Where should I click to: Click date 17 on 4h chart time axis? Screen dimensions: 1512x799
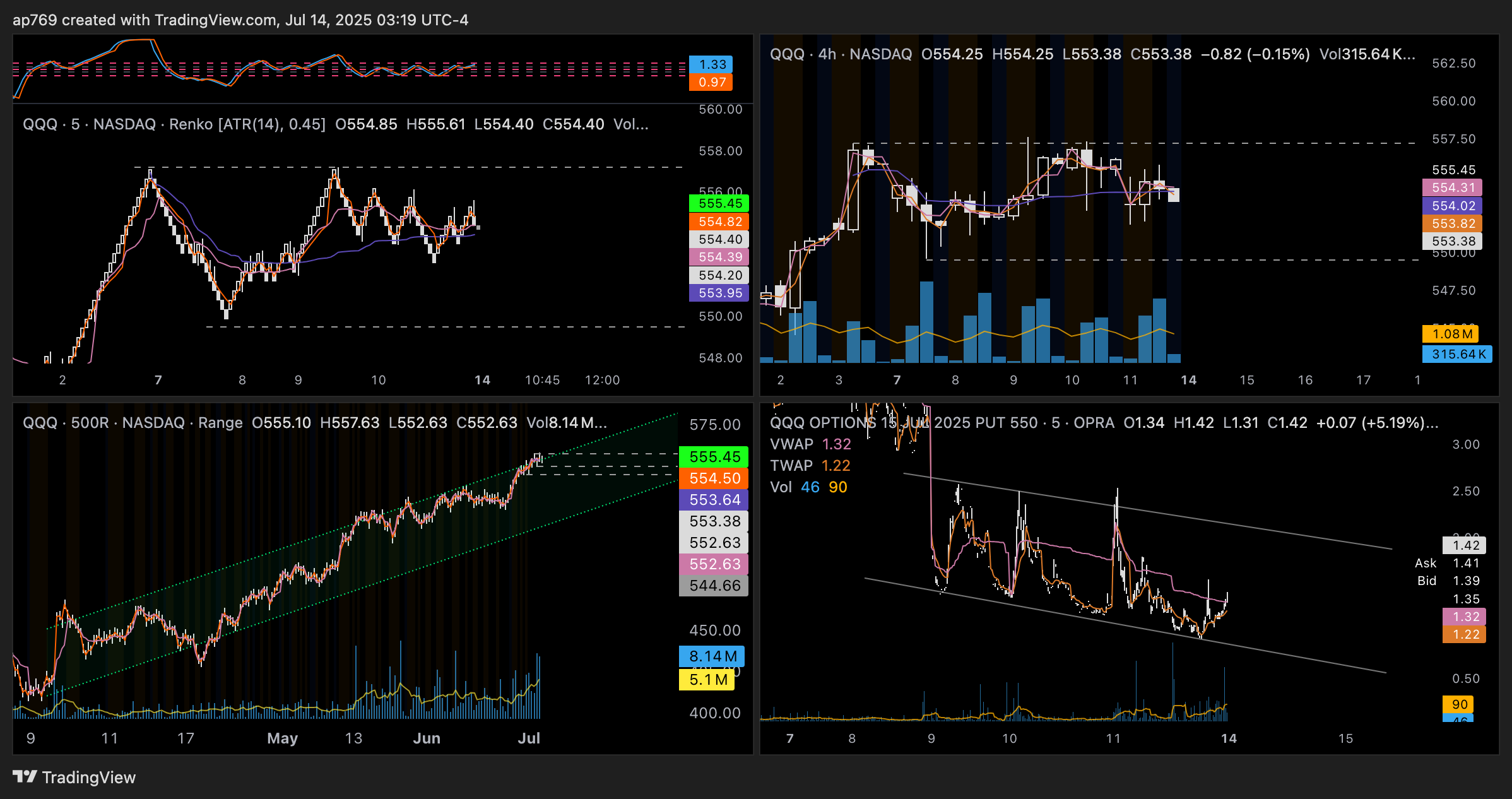coord(1364,380)
